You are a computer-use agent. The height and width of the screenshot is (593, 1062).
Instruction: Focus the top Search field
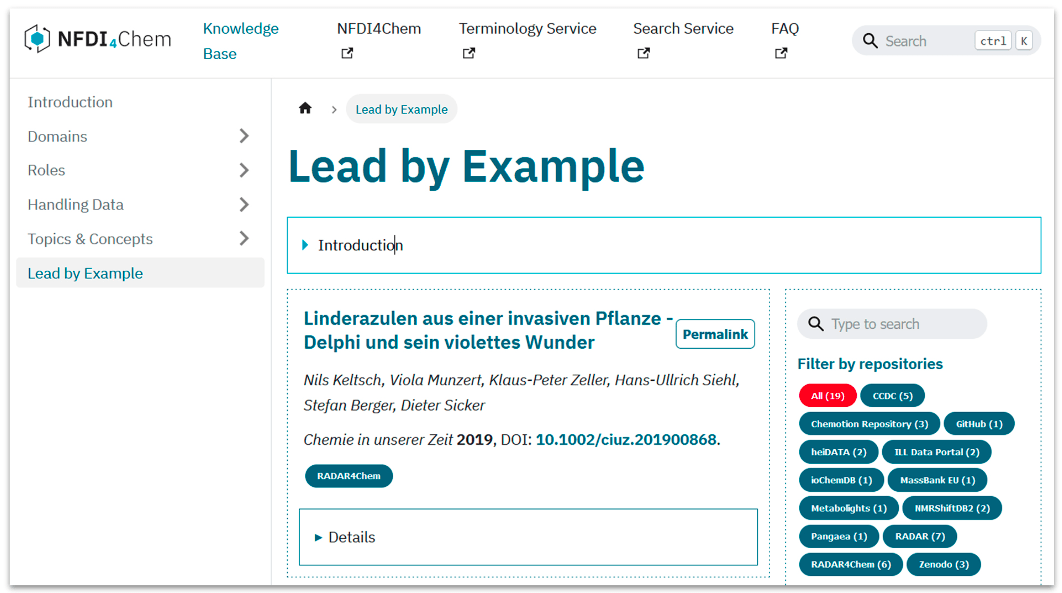tap(946, 41)
